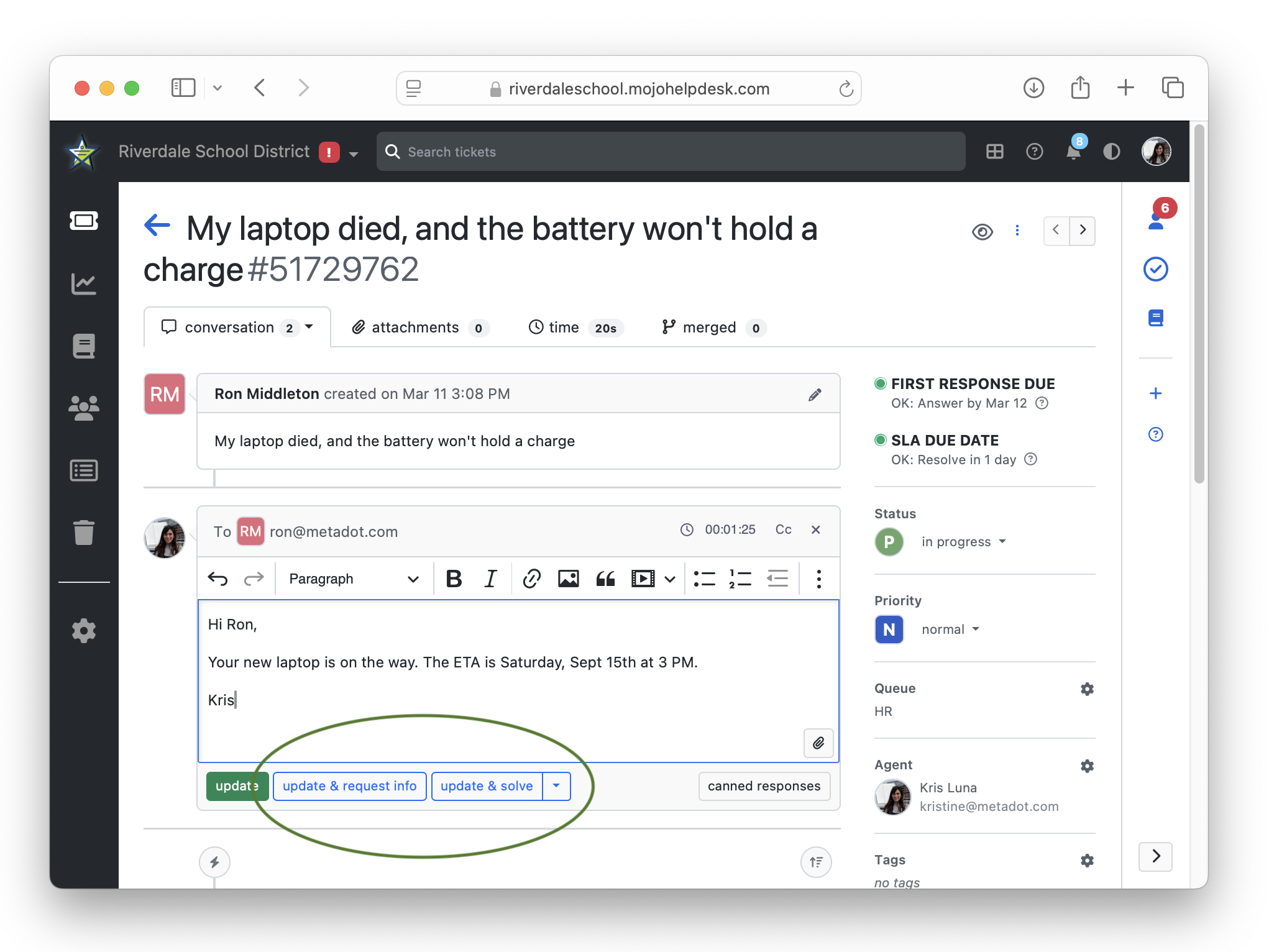1269x952 pixels.
Task: Open the trash icon in the left sidebar
Action: pos(84,533)
